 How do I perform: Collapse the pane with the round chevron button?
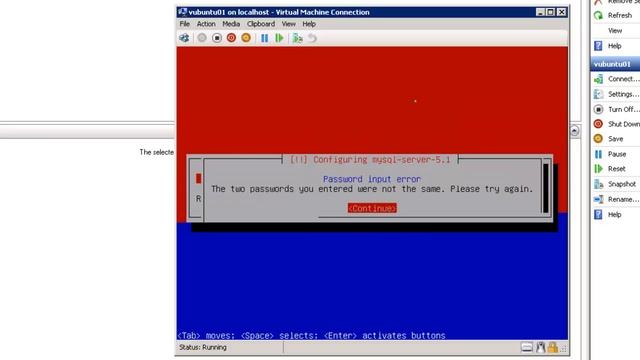(x=574, y=131)
